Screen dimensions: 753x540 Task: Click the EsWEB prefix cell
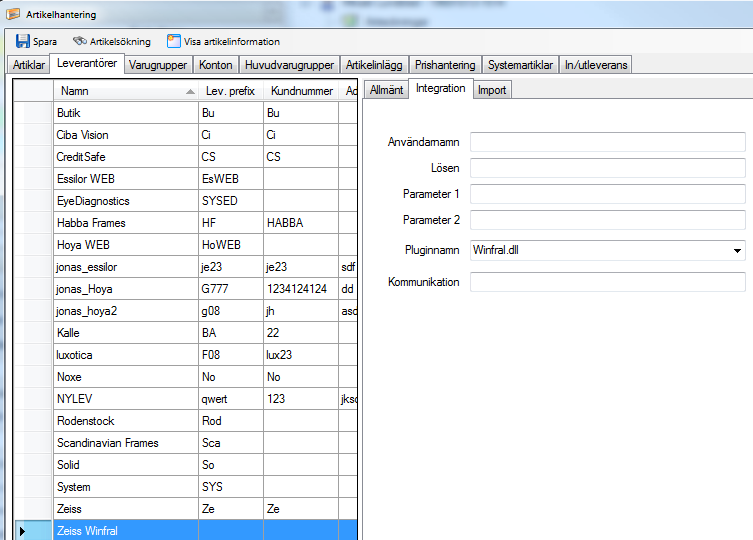point(231,179)
